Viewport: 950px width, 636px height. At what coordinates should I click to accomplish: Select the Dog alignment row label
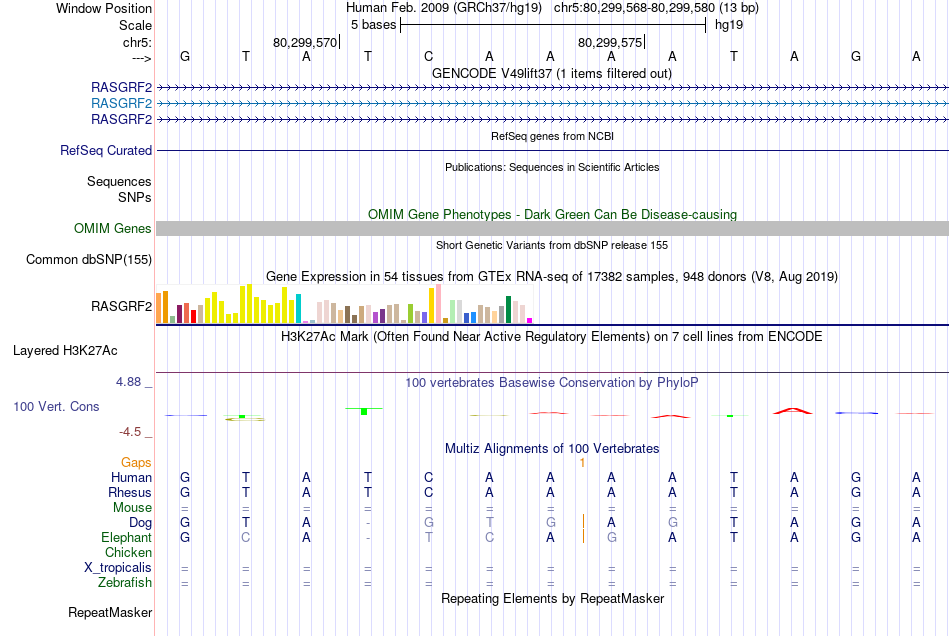pyautogui.click(x=141, y=522)
